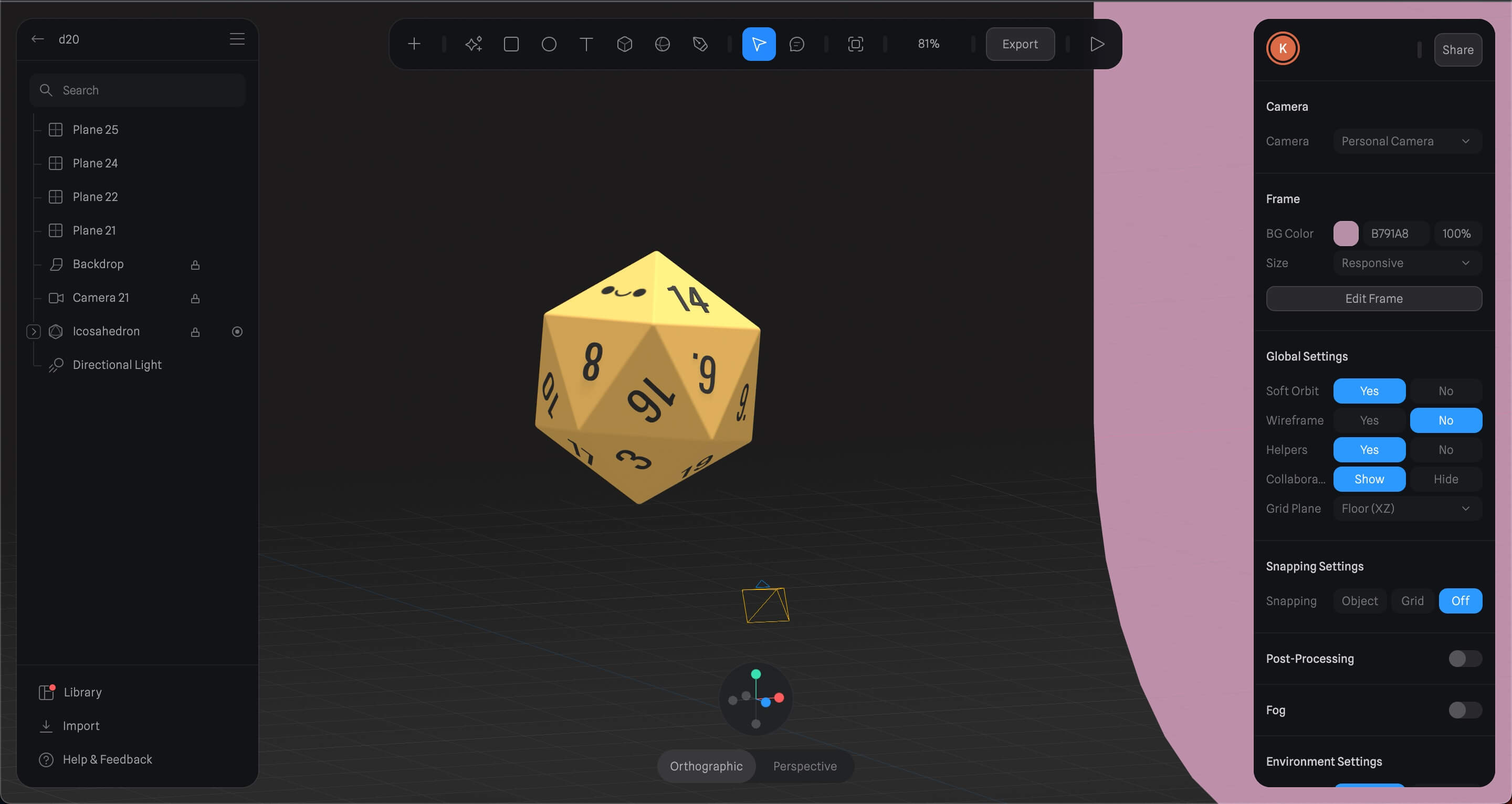
Task: Toggle Fog on
Action: pos(1464,710)
